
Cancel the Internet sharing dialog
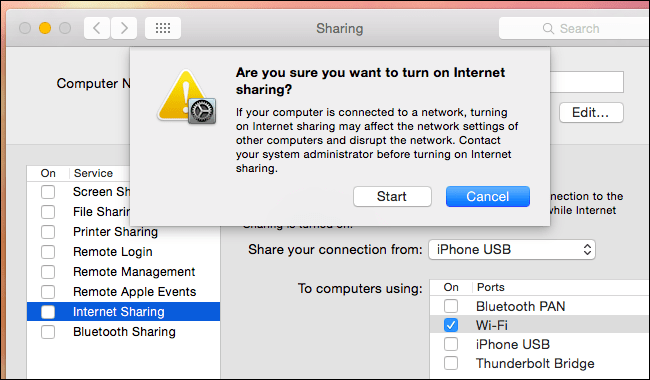click(x=488, y=196)
